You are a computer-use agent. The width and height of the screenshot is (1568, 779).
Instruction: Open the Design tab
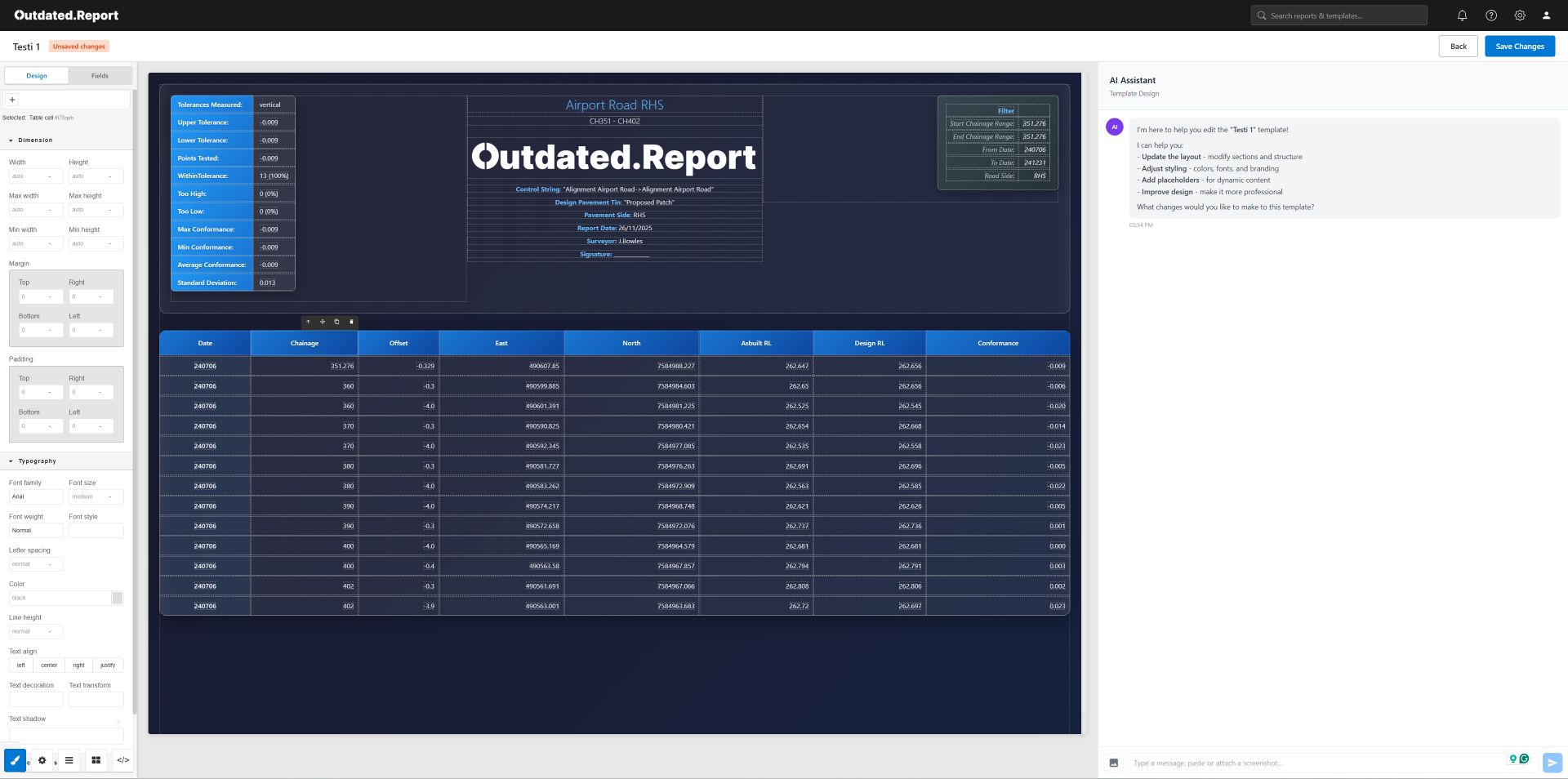36,75
